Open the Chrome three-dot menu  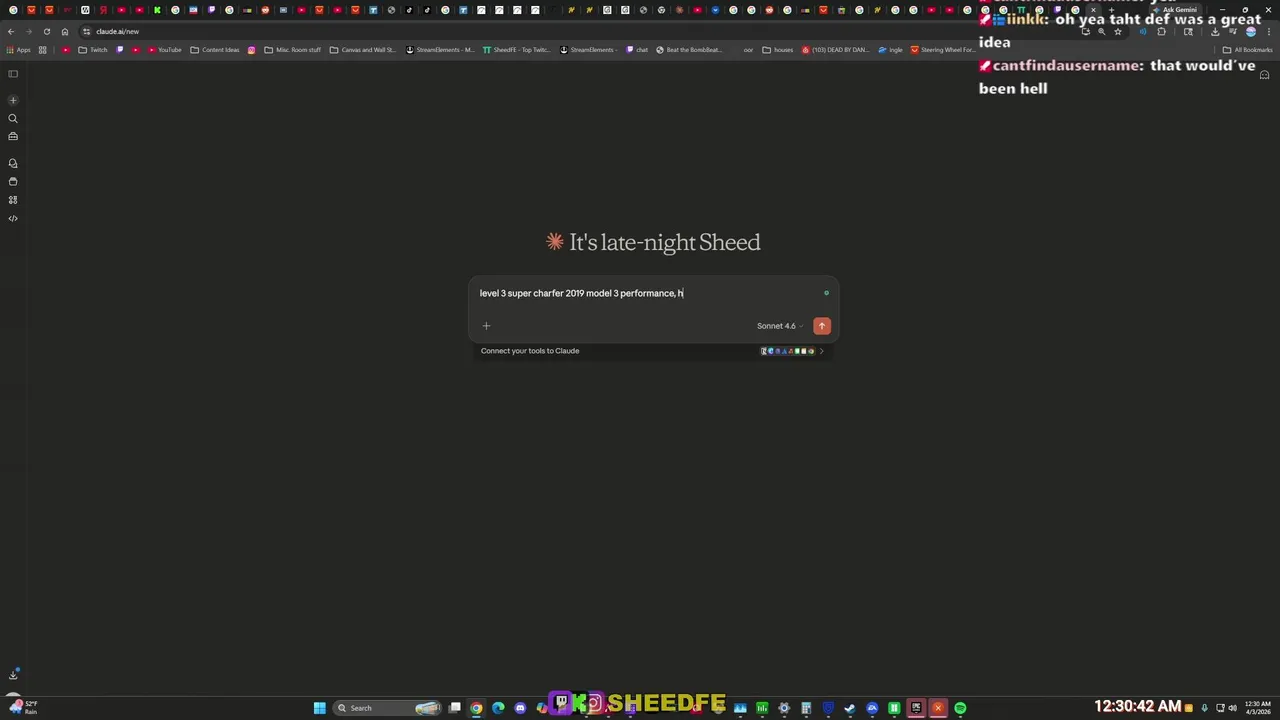click(1269, 31)
